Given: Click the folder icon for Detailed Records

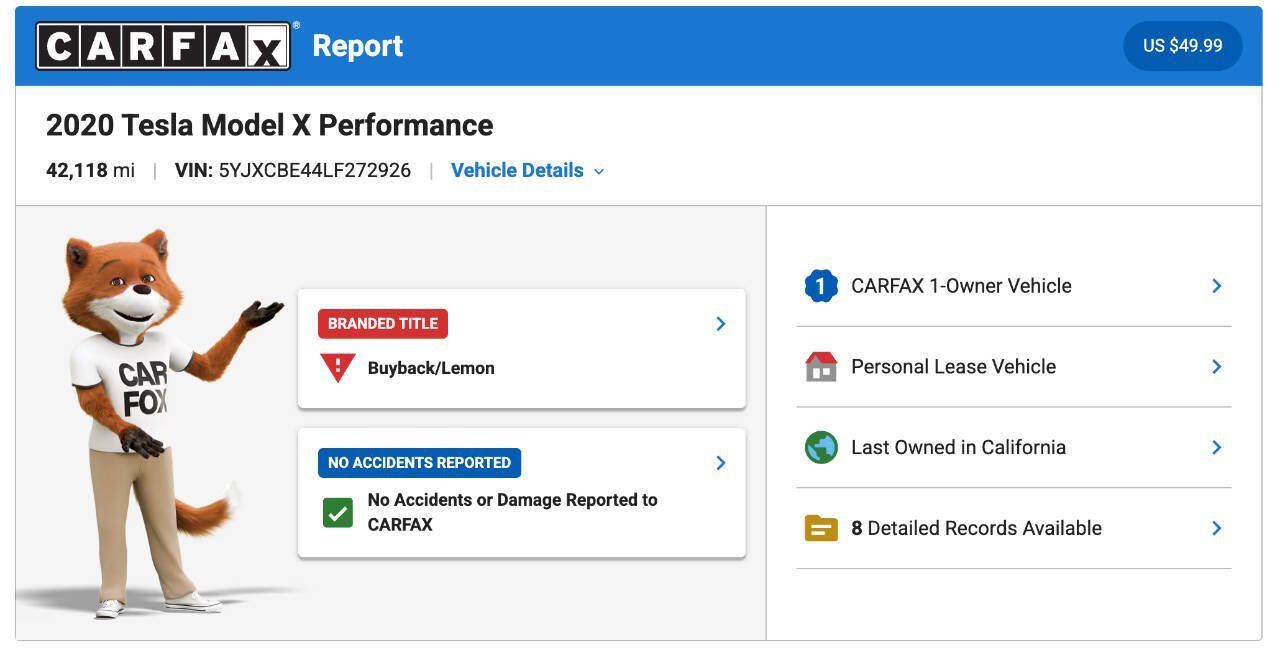Looking at the screenshot, I should tap(821, 528).
